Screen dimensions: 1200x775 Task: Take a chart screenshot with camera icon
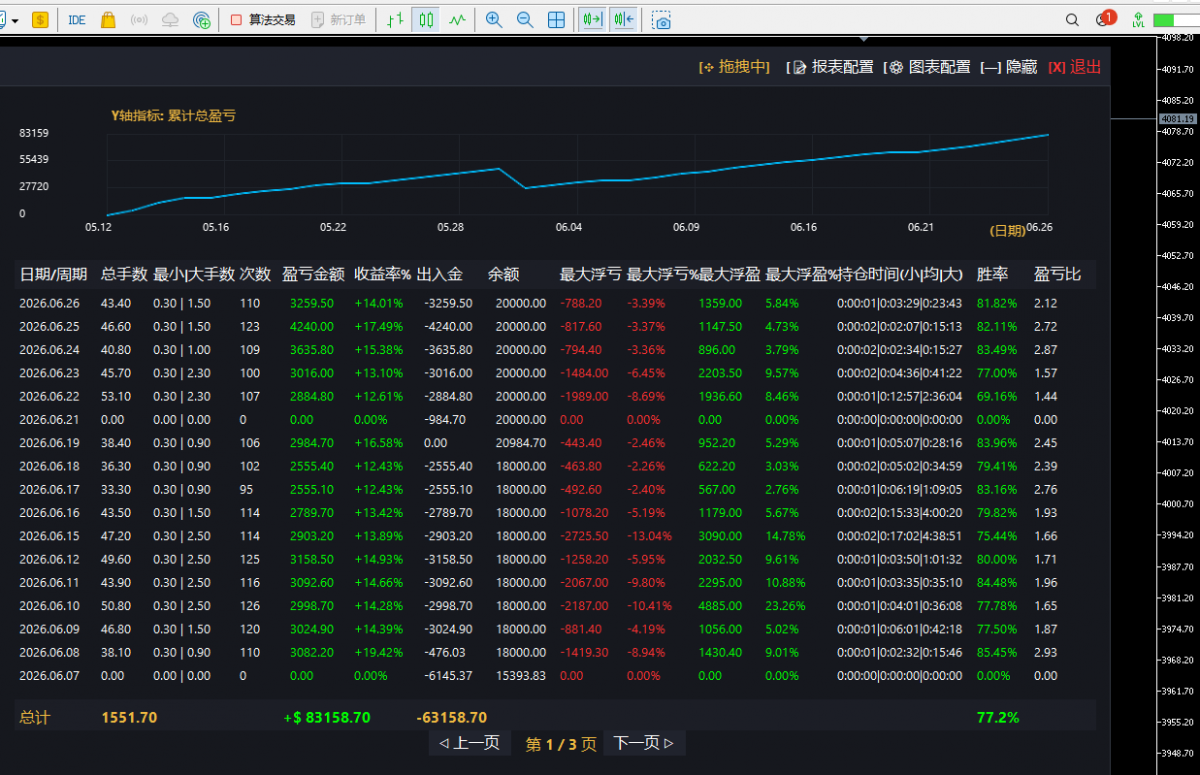click(x=661, y=19)
